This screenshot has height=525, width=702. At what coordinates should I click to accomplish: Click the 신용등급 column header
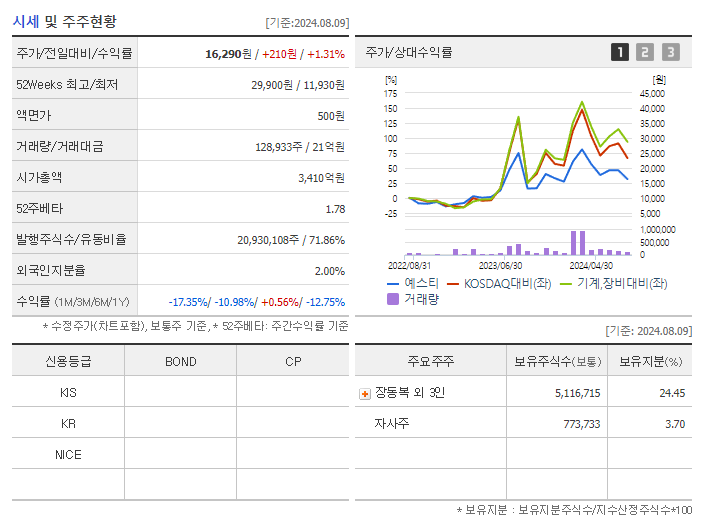point(68,361)
